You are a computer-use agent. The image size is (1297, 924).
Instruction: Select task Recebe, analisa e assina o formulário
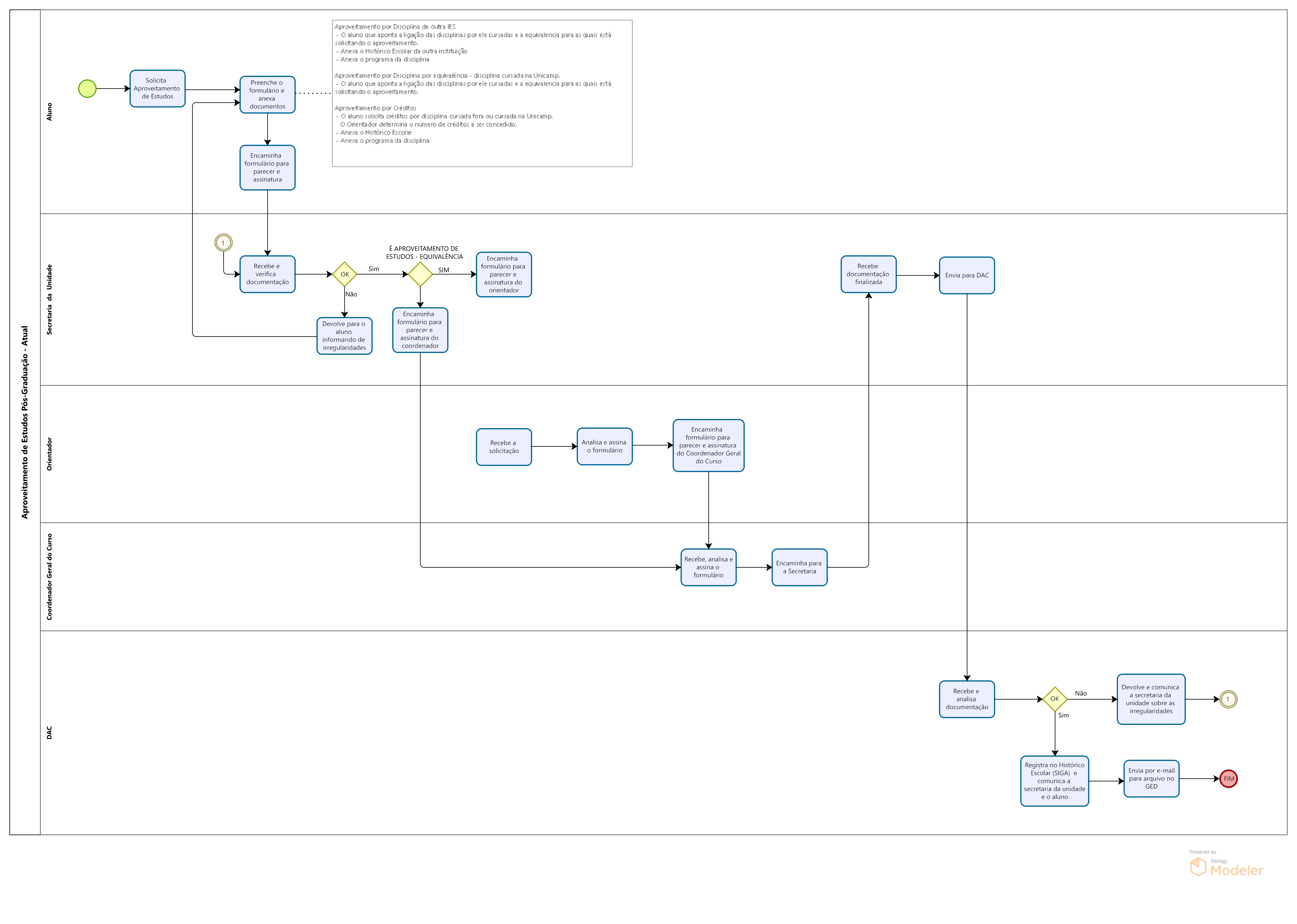click(x=708, y=567)
